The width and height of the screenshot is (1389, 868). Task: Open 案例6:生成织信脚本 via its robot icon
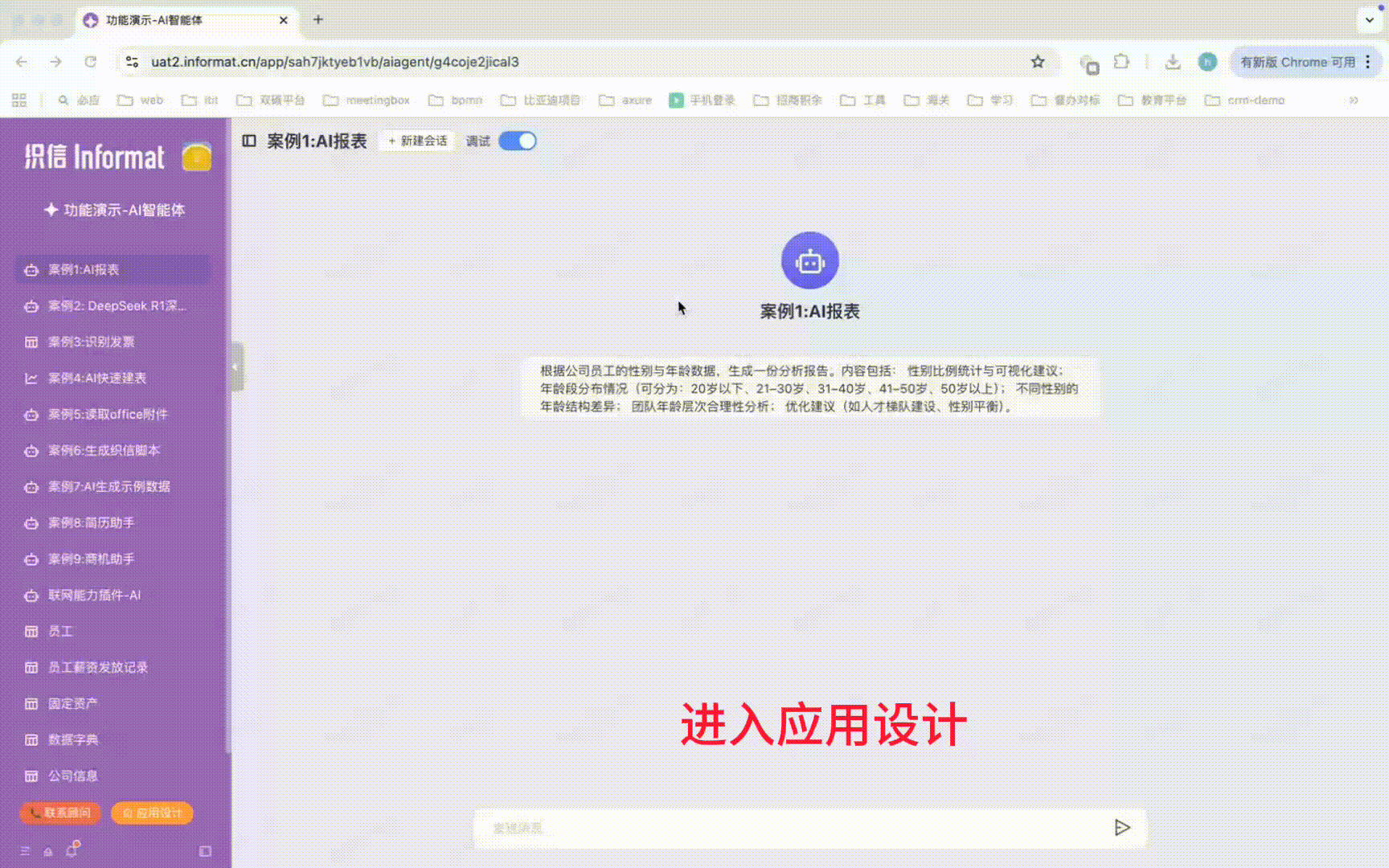tap(30, 451)
